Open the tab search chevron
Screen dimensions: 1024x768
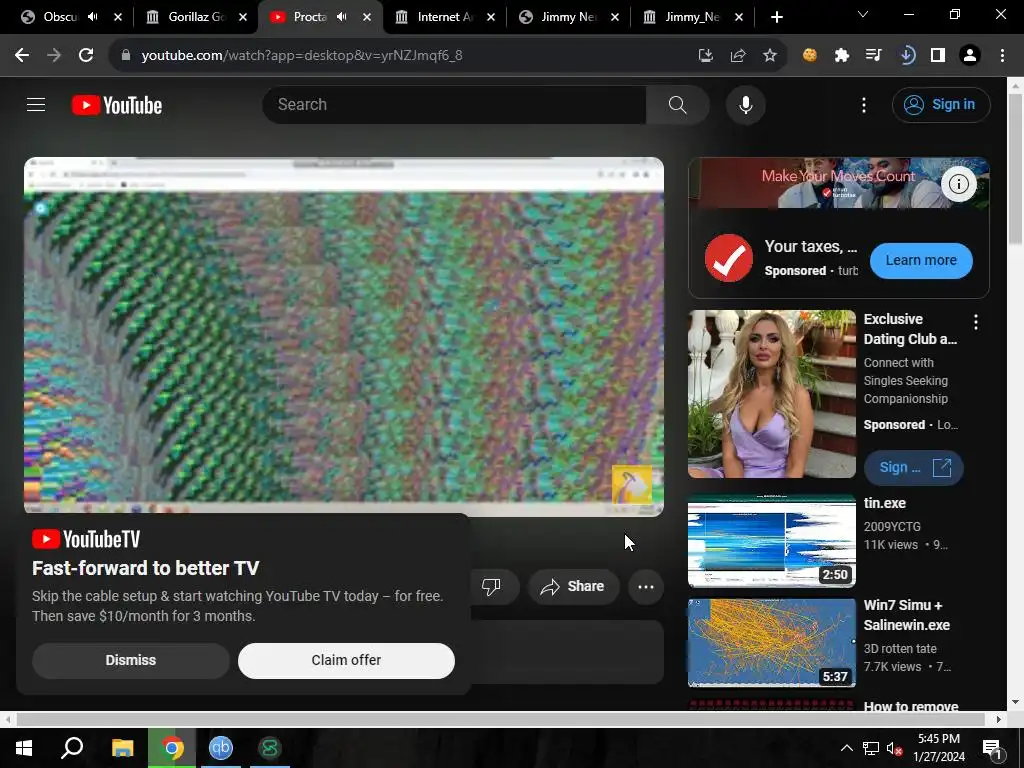coord(863,14)
